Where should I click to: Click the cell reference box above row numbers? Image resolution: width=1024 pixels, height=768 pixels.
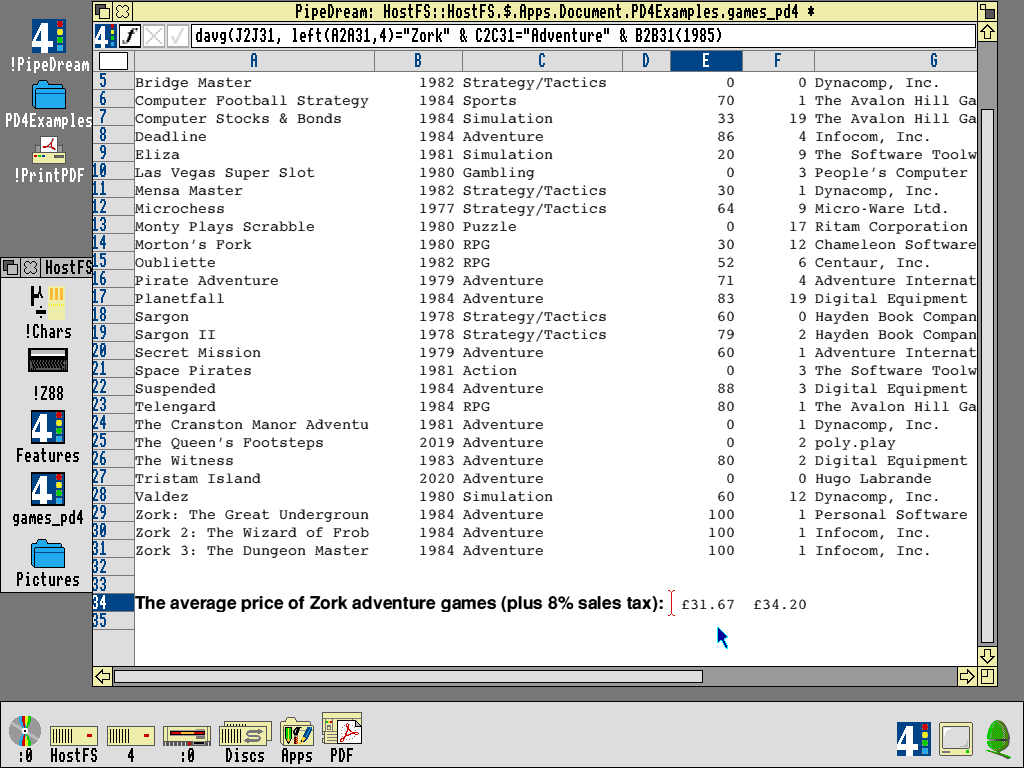114,61
